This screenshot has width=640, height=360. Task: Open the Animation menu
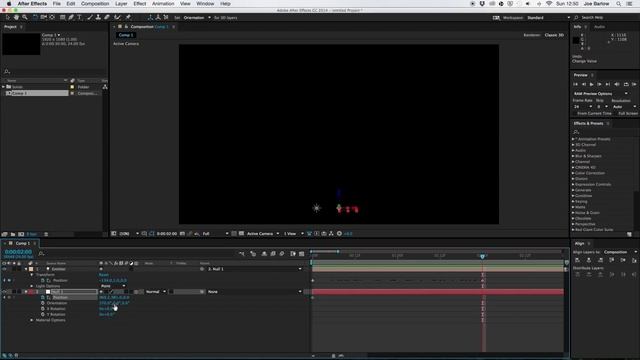coord(163,4)
